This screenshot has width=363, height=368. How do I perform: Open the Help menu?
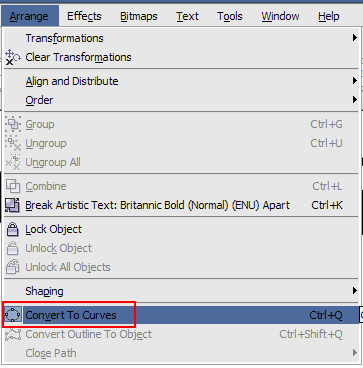pos(329,16)
